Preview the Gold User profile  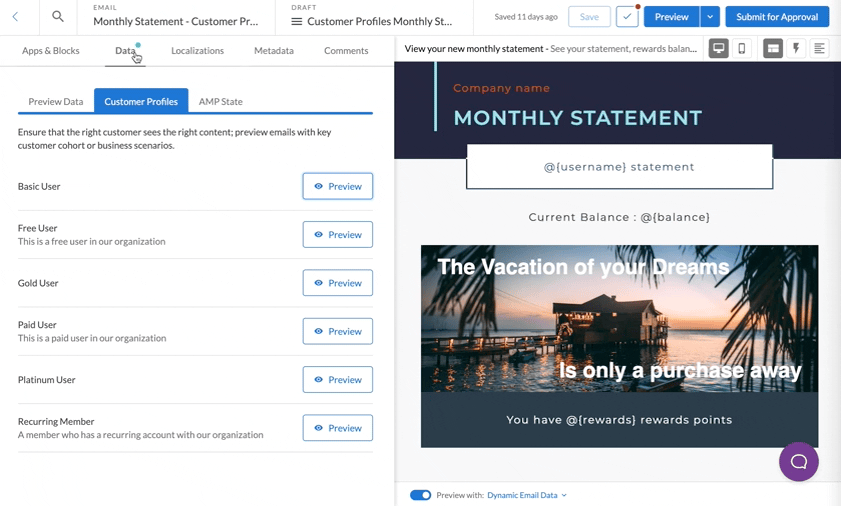click(x=337, y=283)
